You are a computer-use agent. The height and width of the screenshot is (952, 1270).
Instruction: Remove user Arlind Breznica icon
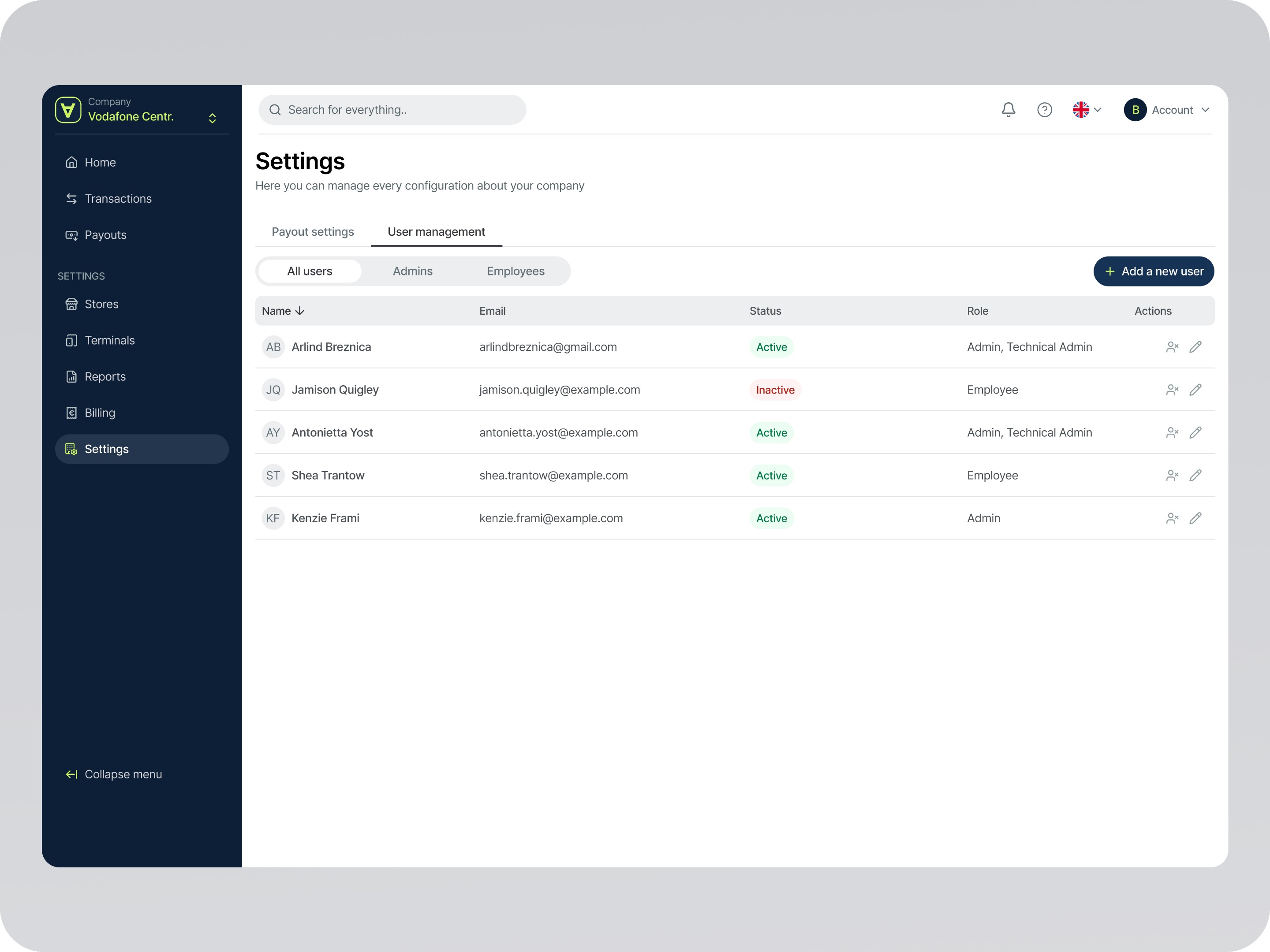(x=1172, y=347)
